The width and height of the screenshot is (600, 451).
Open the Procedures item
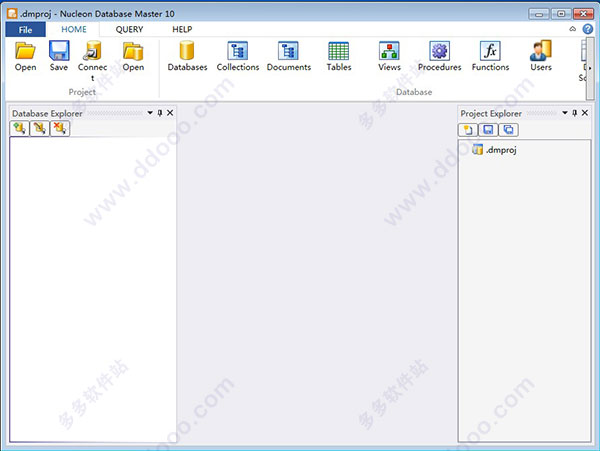click(439, 56)
